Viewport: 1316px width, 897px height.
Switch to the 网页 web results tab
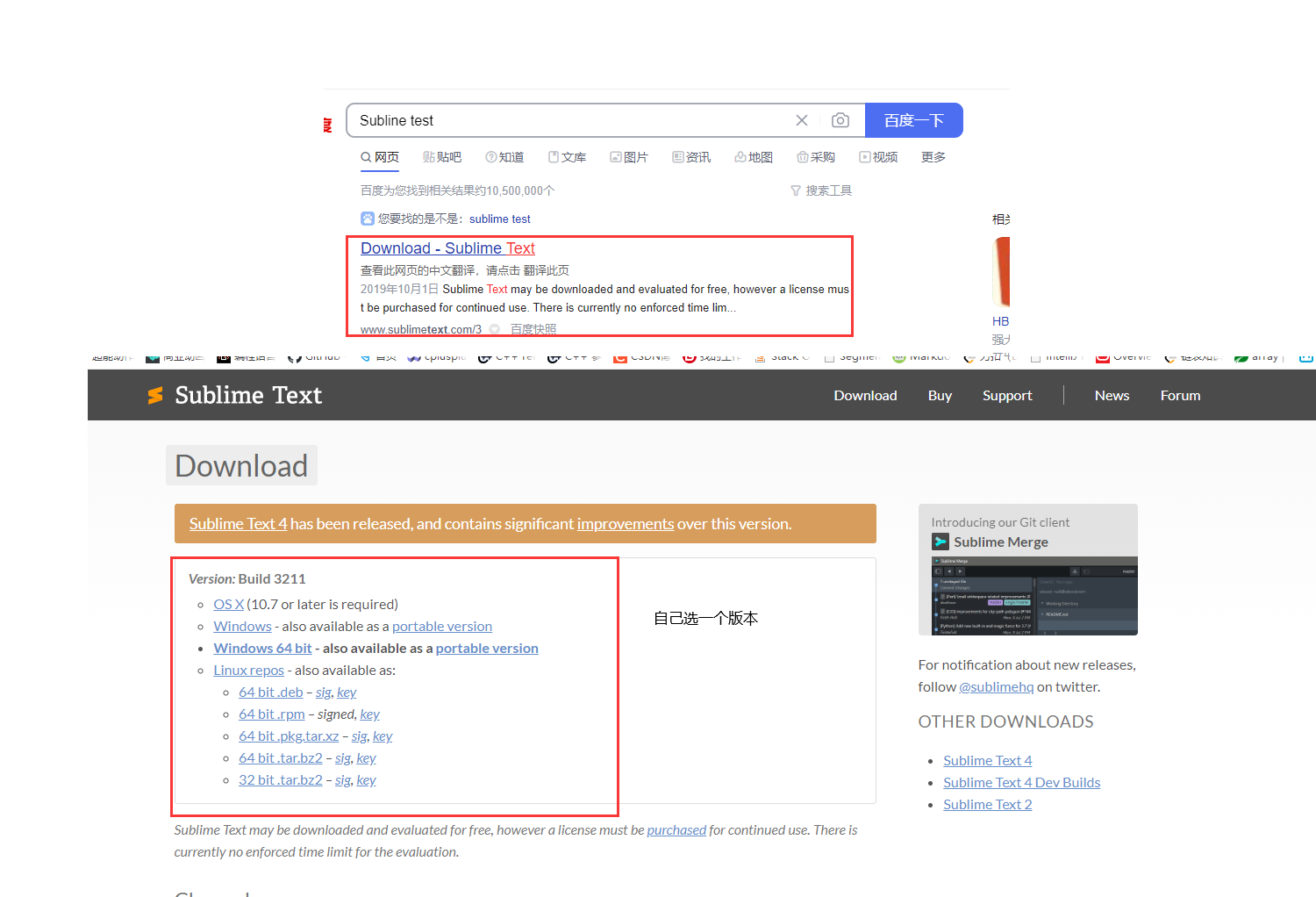coord(380,157)
